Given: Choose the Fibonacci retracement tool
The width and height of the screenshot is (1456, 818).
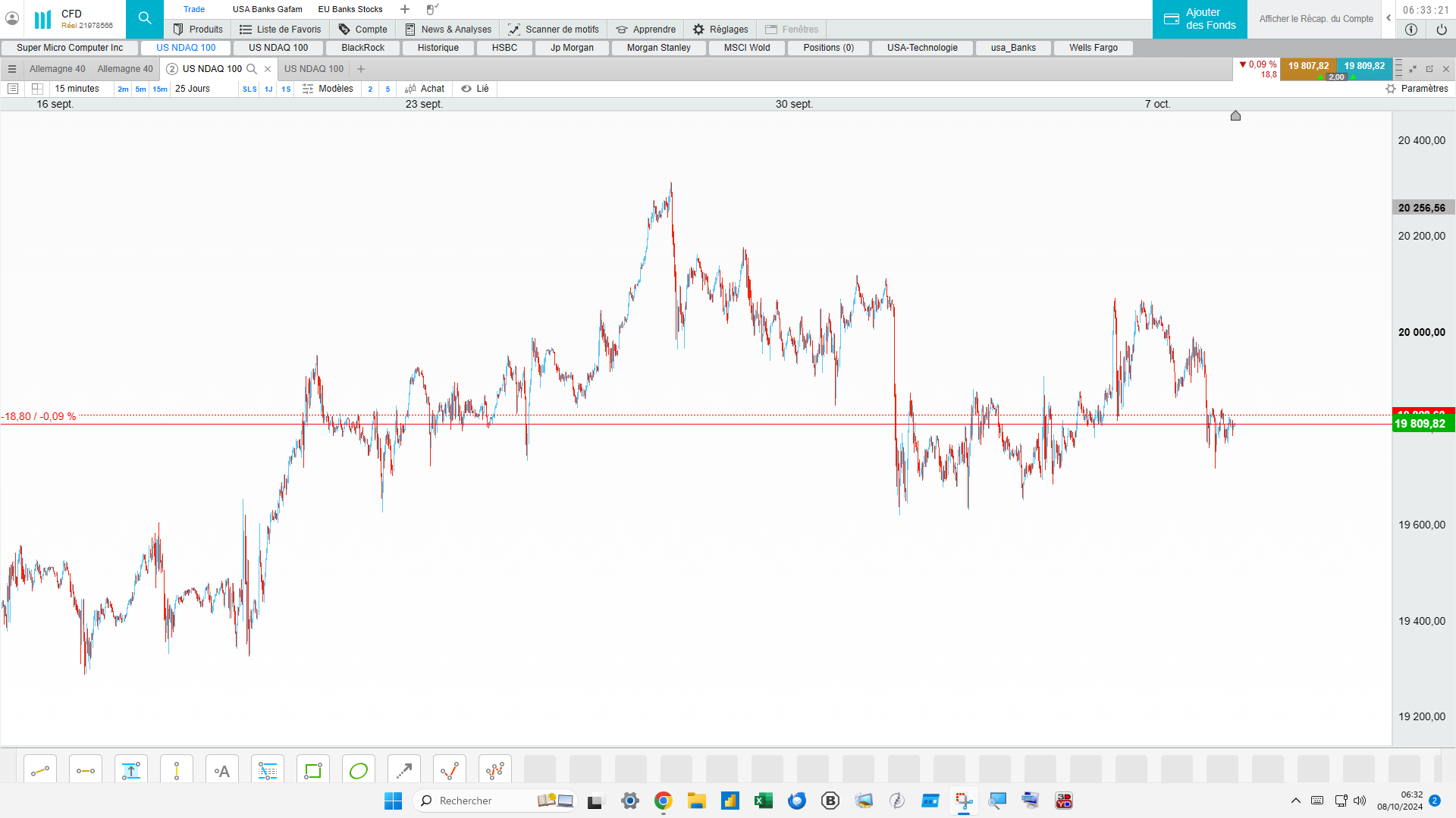Looking at the screenshot, I should [x=268, y=770].
